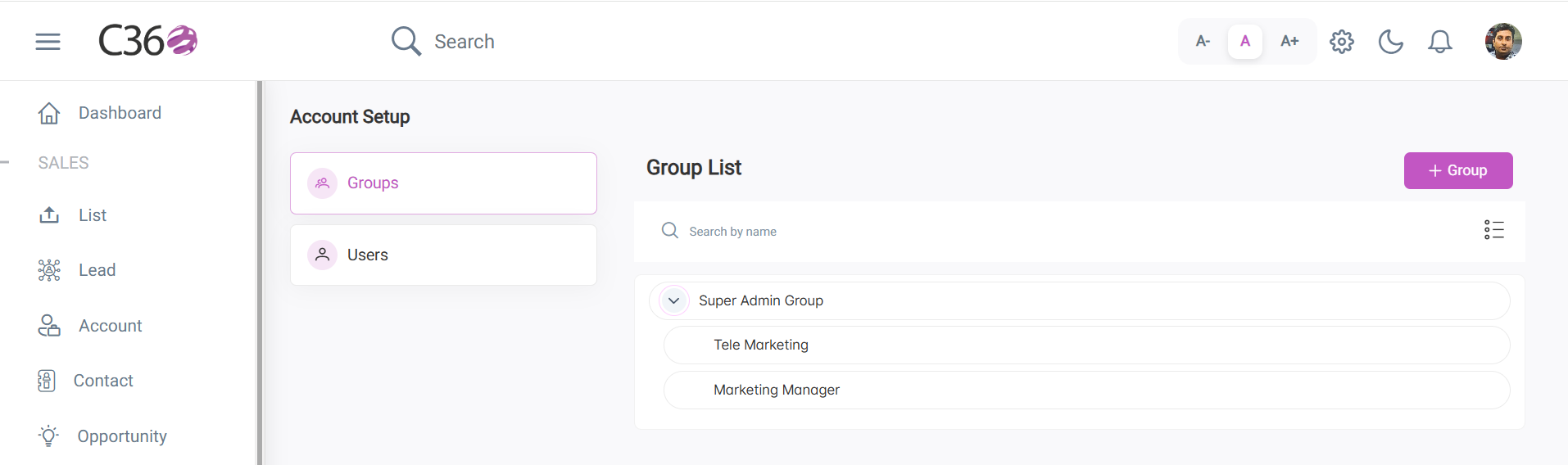Open Account in sidebar
Viewport: 1568px width, 465px height.
click(111, 326)
